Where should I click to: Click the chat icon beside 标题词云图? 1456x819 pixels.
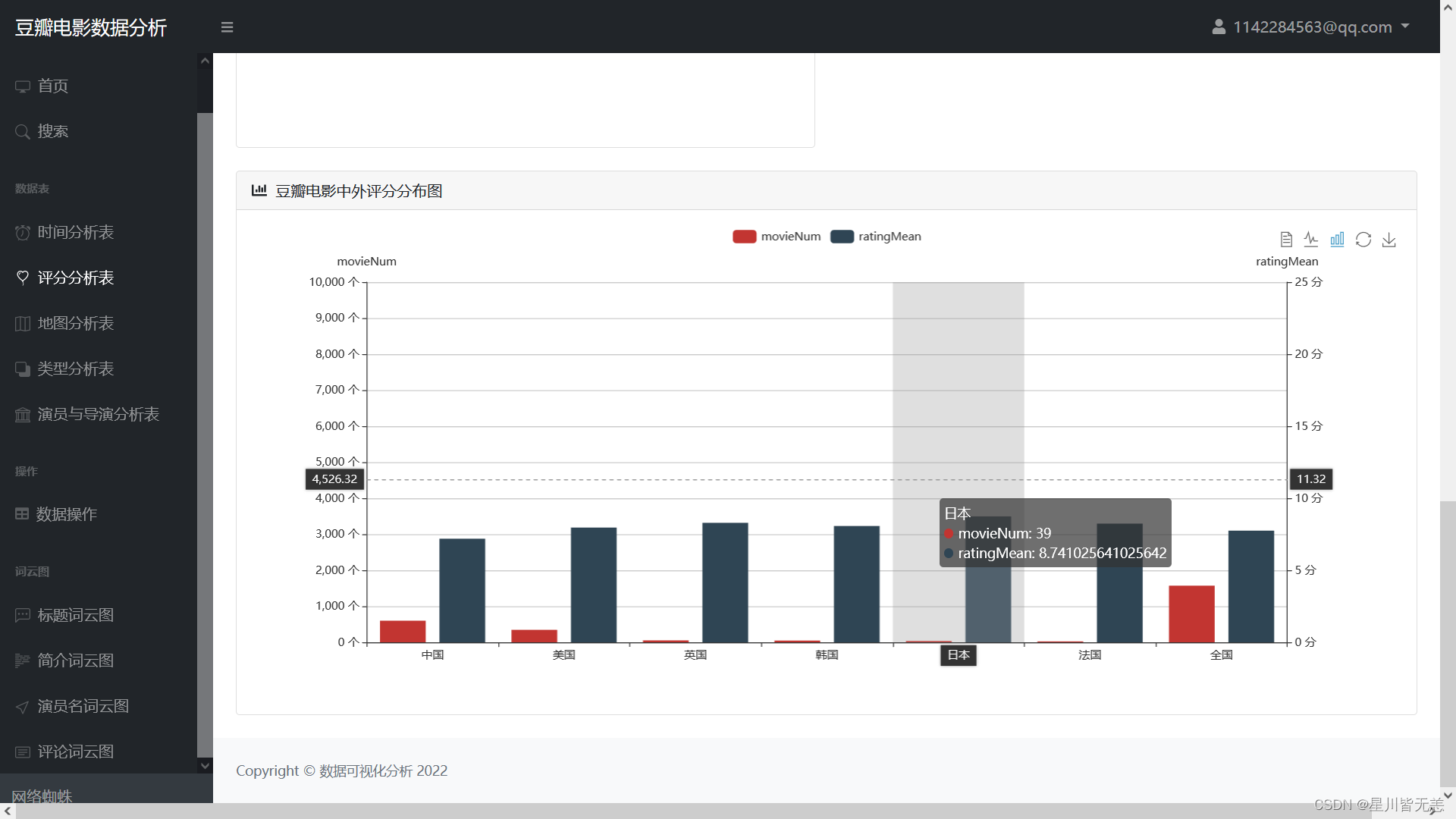[x=23, y=615]
